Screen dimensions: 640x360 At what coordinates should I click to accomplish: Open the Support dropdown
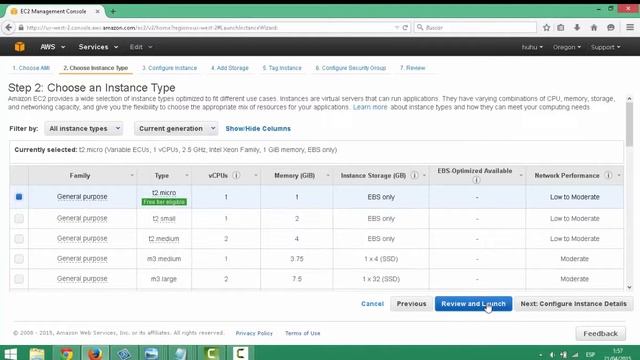click(605, 47)
